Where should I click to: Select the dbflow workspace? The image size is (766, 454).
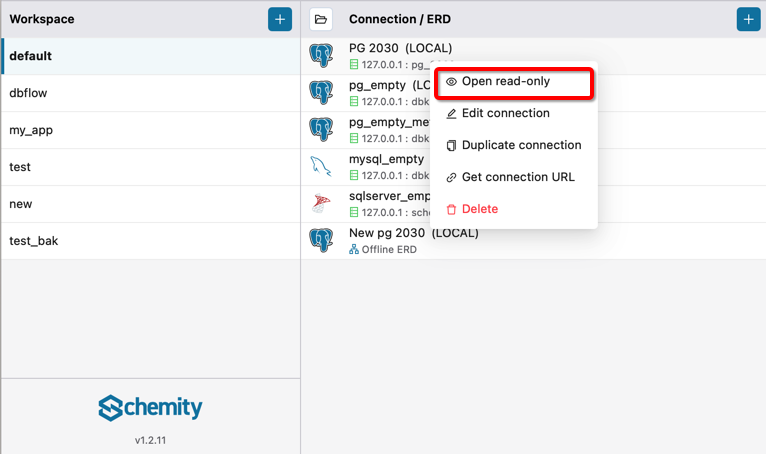(150, 93)
